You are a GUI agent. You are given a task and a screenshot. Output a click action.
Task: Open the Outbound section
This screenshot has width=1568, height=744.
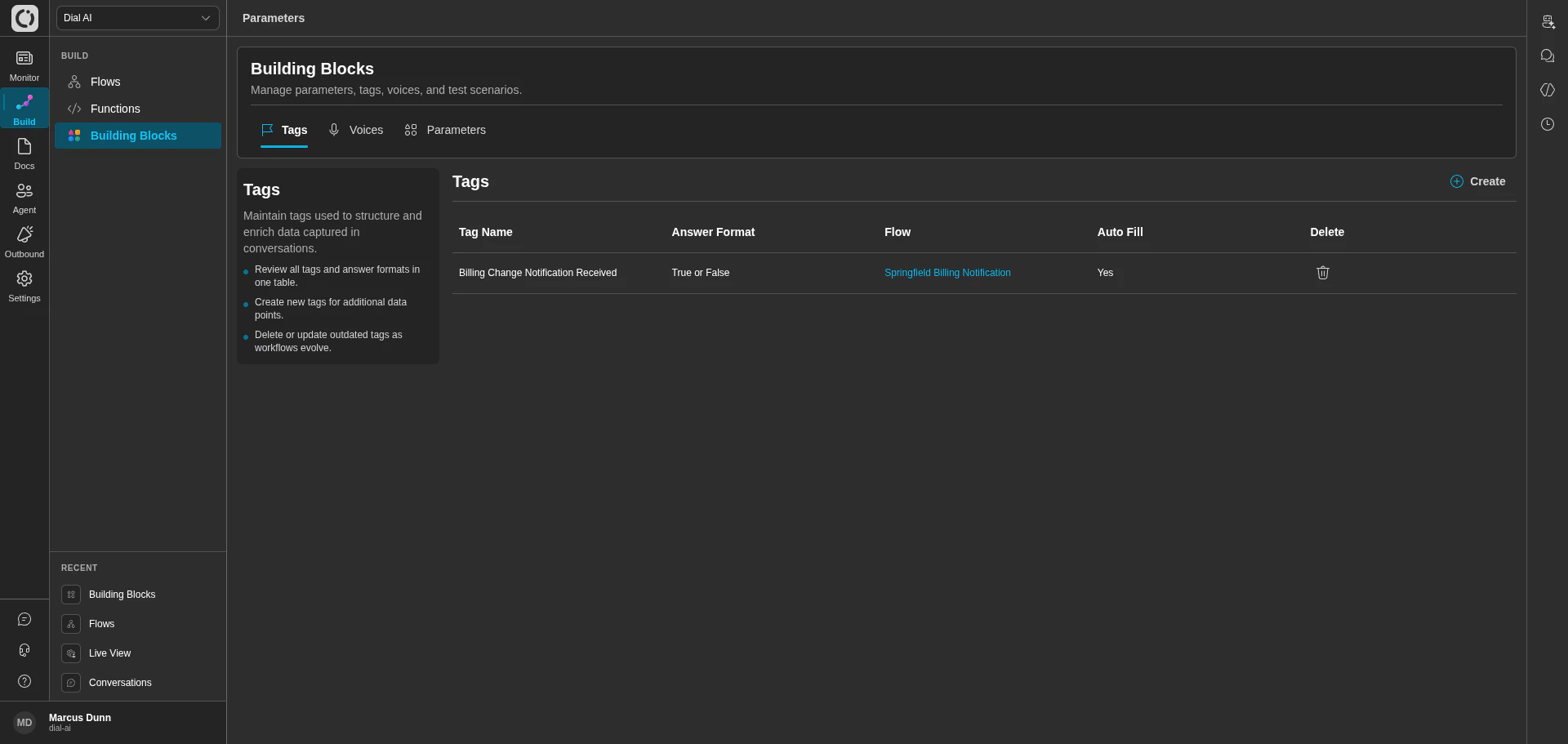(x=24, y=243)
